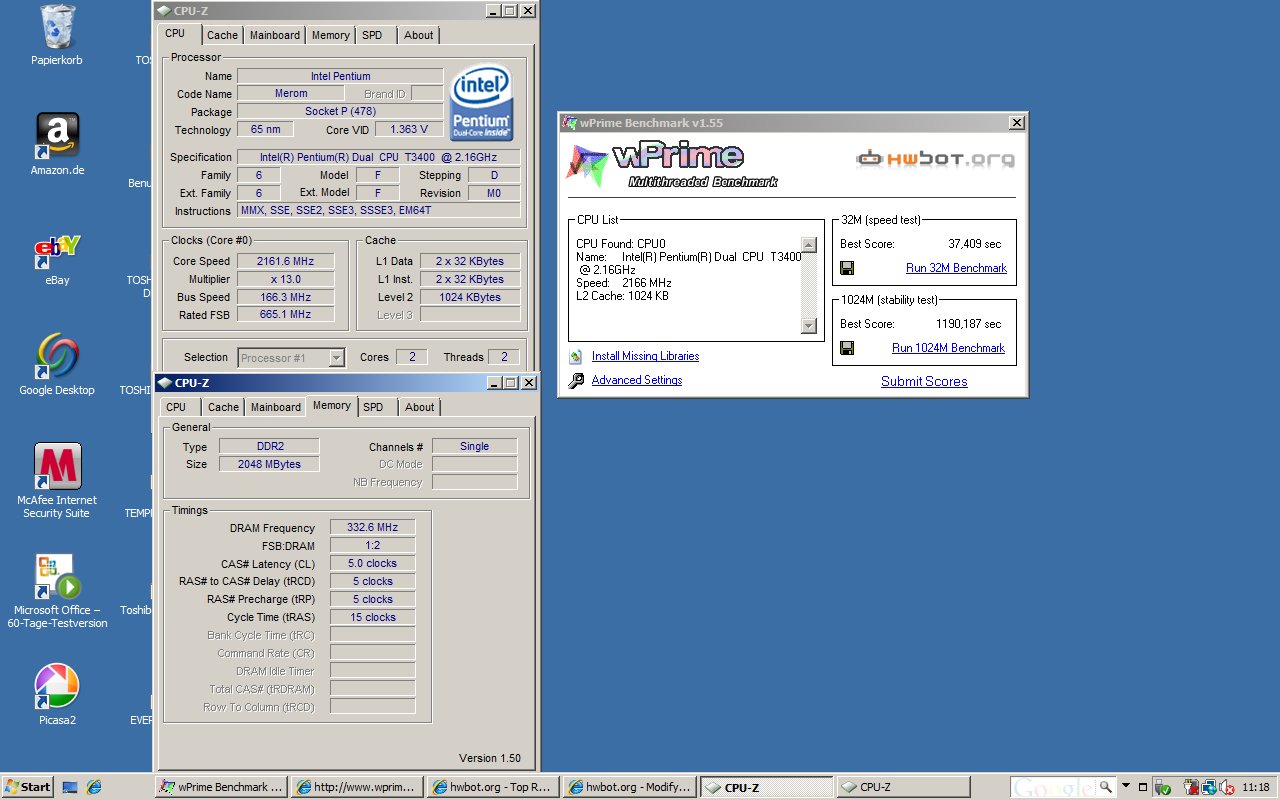This screenshot has height=800, width=1280.
Task: Switch to www.wprime taskbar browser button
Action: pyautogui.click(x=357, y=787)
